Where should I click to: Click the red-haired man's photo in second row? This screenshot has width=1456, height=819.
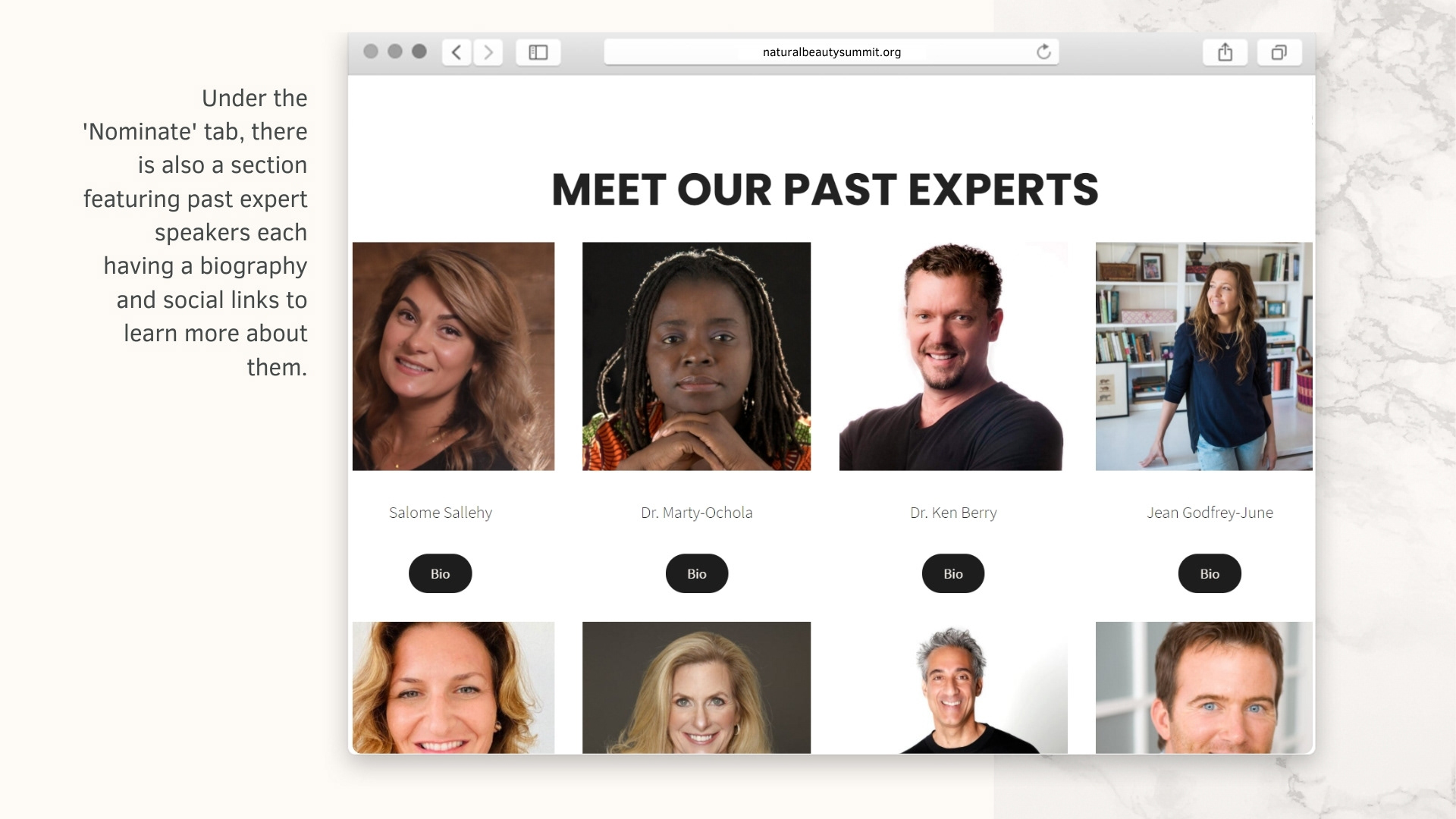[x=1204, y=688]
